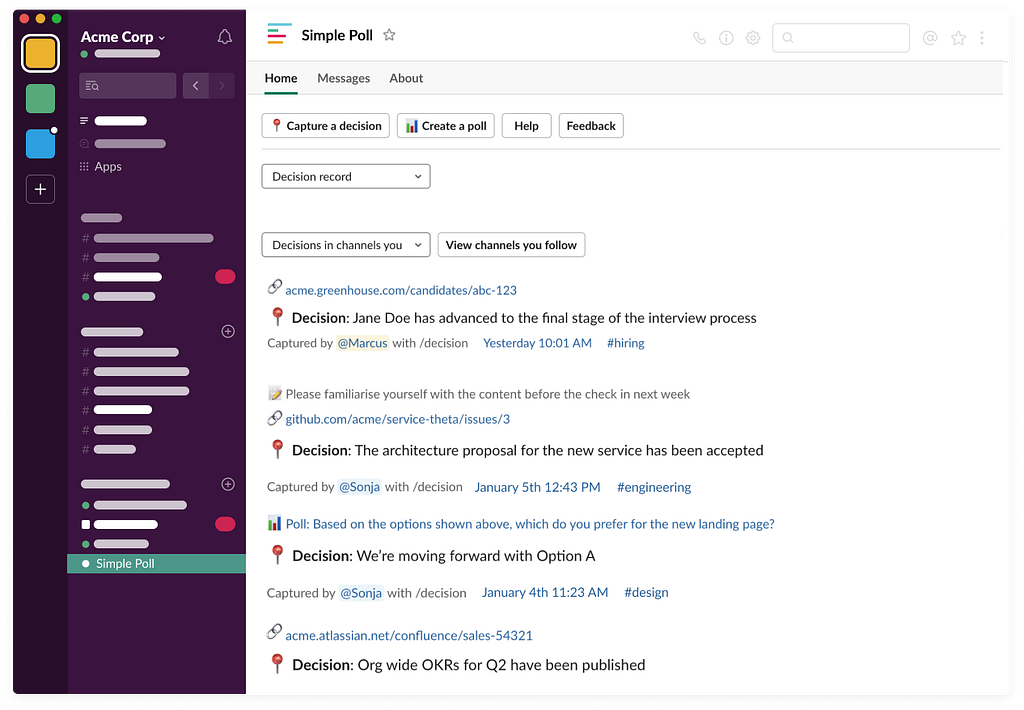Add a workspace with the plus button

pos(40,189)
